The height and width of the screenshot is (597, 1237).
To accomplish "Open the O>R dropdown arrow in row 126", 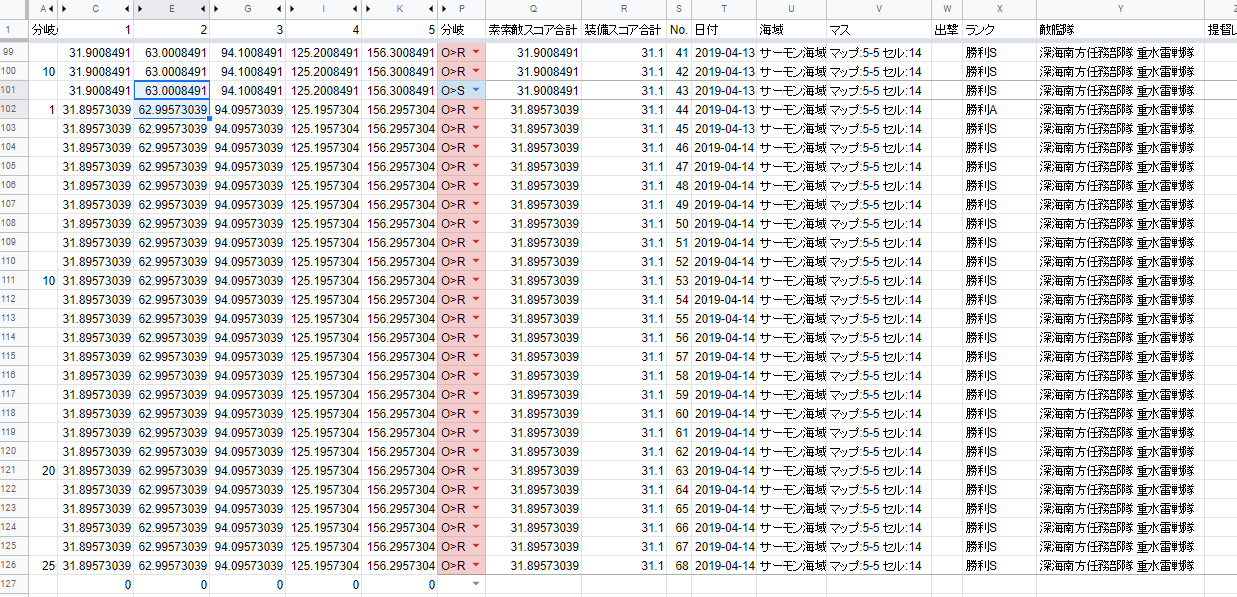I will (x=476, y=566).
